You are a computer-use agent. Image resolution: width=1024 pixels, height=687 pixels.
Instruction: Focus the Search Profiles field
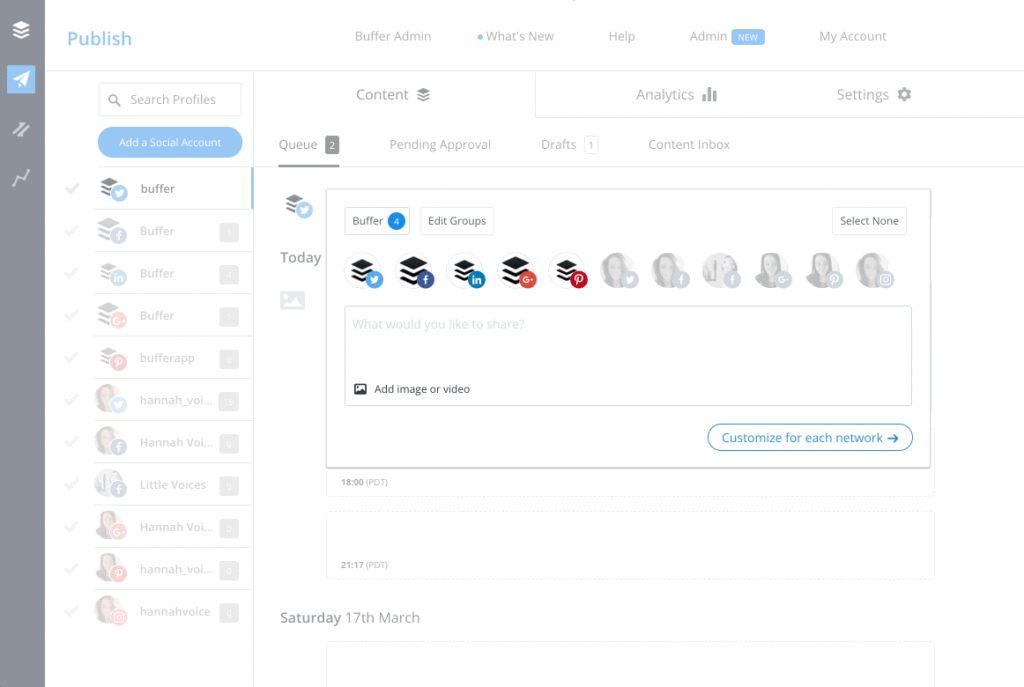tap(170, 100)
